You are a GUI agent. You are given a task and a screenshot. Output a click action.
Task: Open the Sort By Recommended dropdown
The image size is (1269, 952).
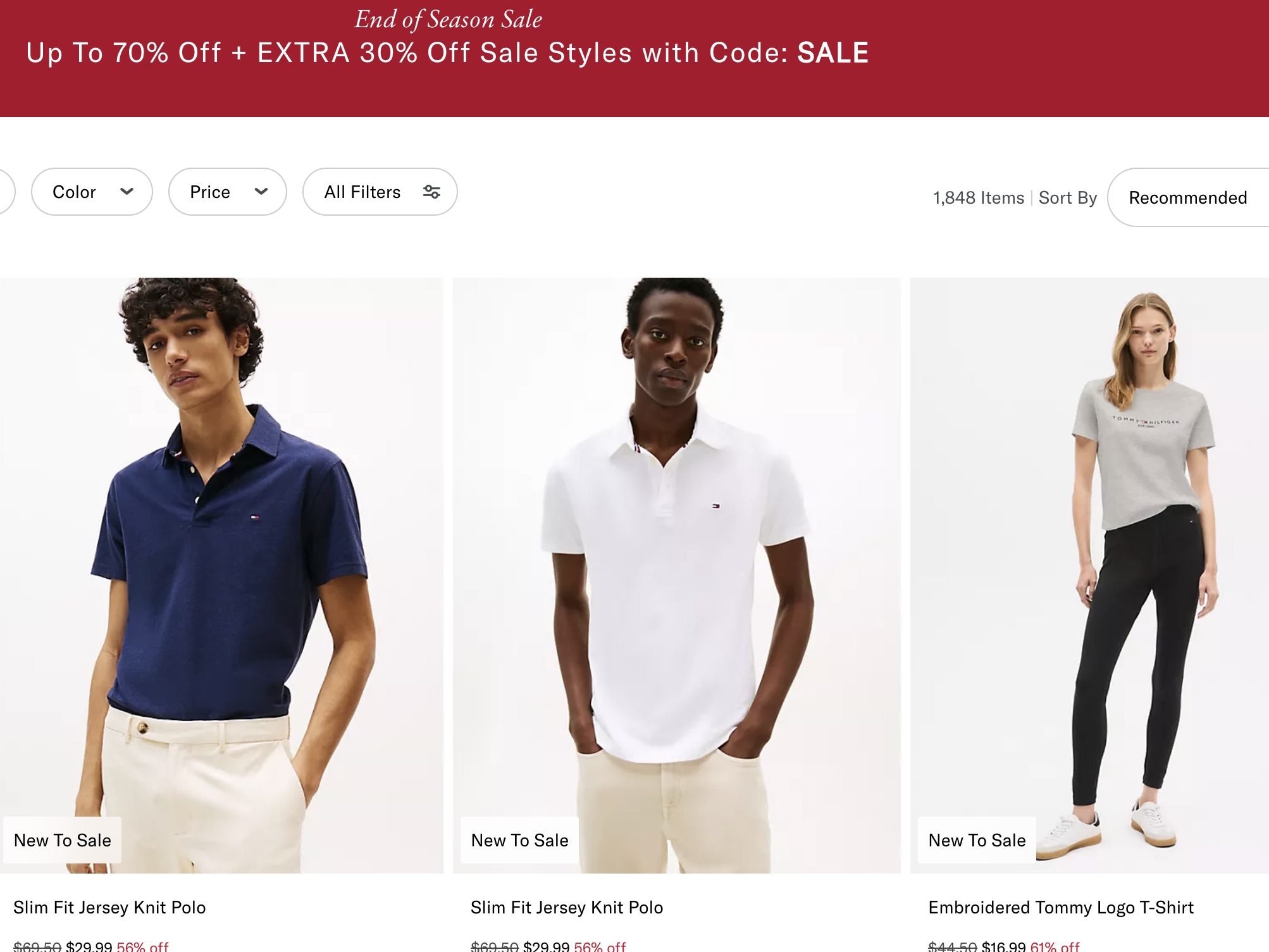click(1187, 197)
